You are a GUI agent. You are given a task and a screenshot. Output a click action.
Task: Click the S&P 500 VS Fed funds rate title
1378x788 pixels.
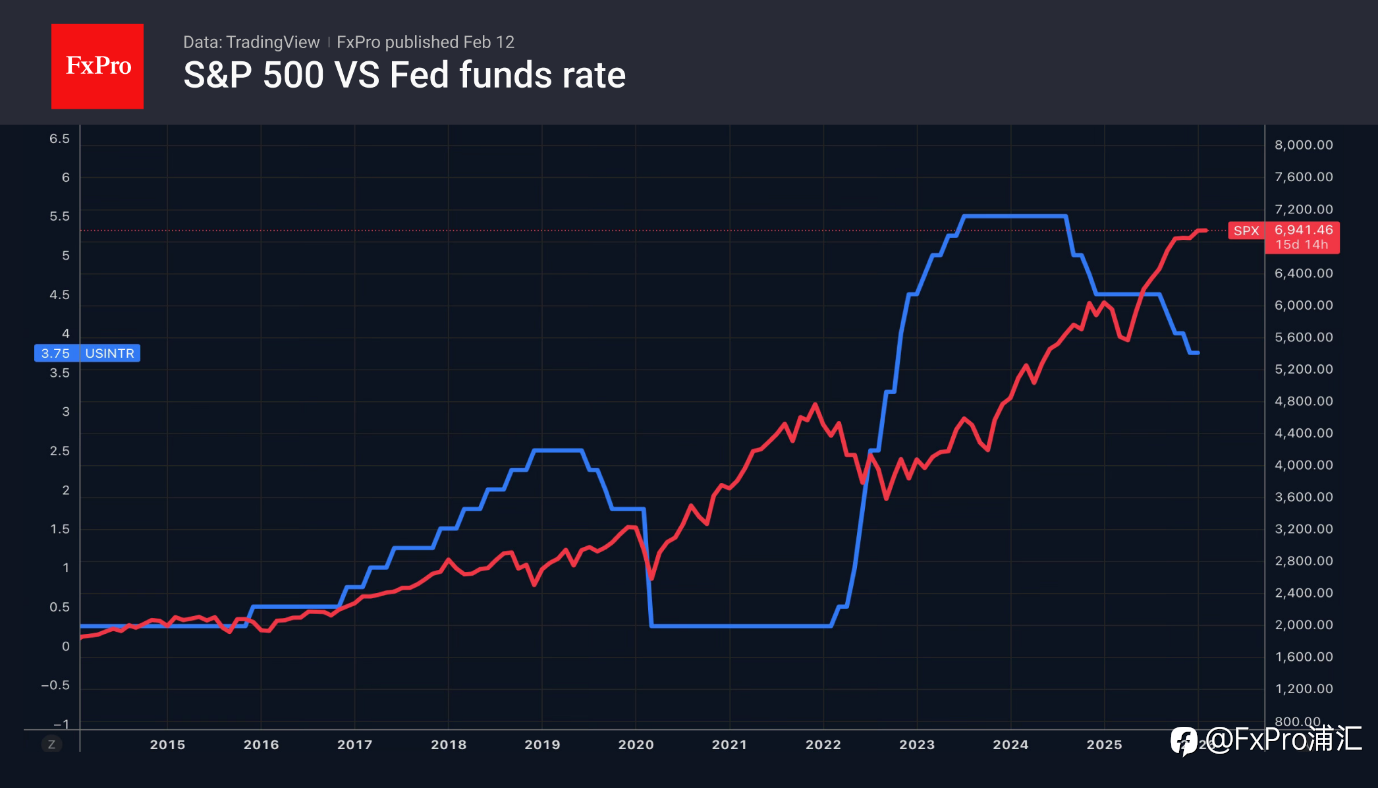tap(404, 75)
